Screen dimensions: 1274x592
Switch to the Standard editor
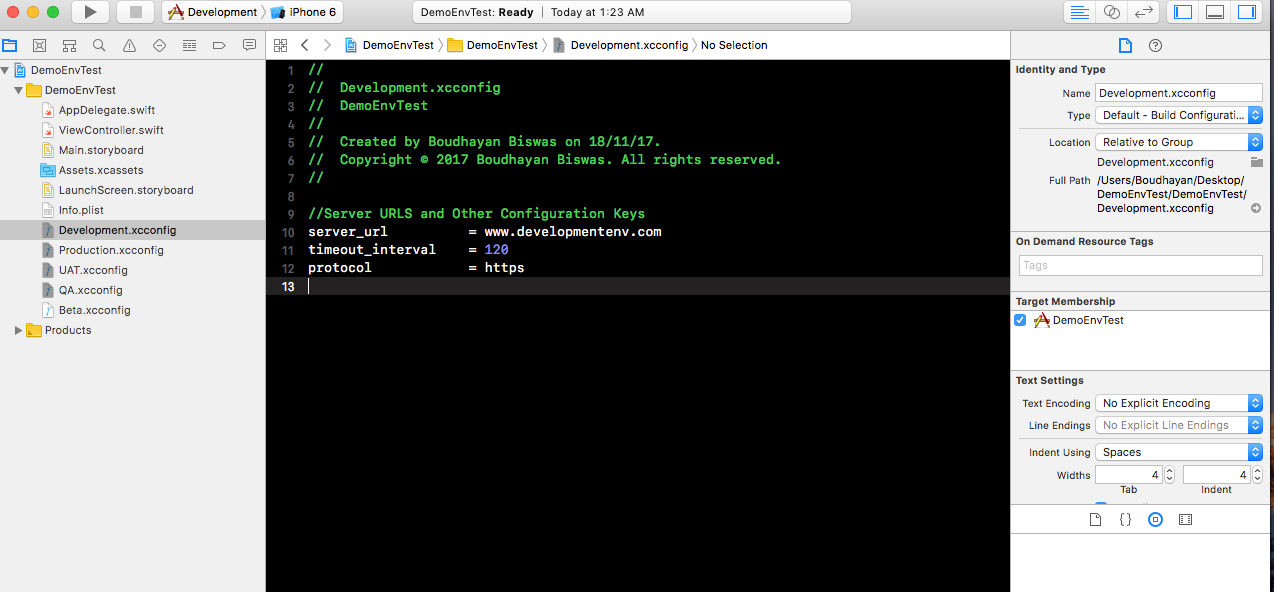1080,12
